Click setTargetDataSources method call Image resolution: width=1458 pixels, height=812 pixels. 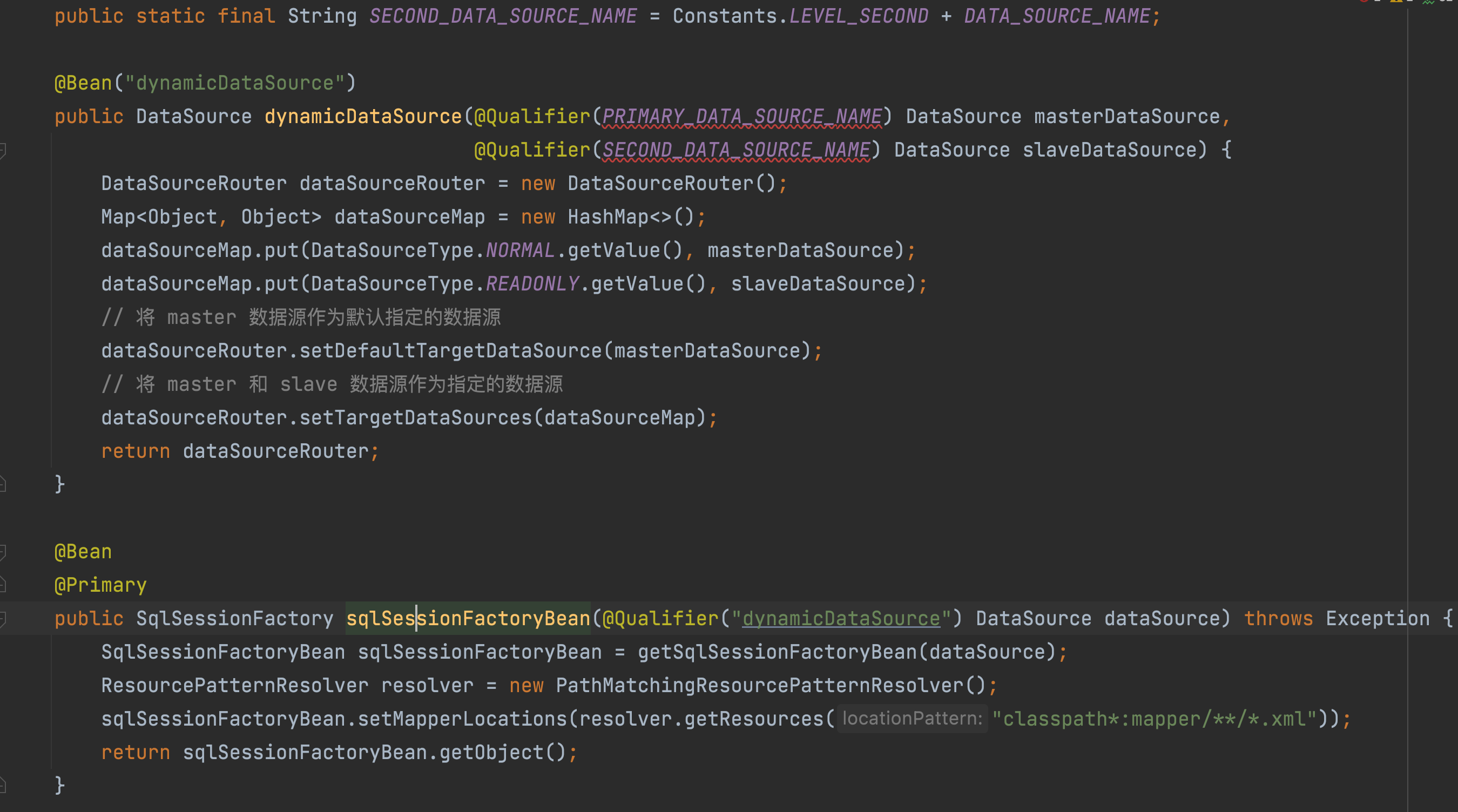pyautogui.click(x=415, y=417)
